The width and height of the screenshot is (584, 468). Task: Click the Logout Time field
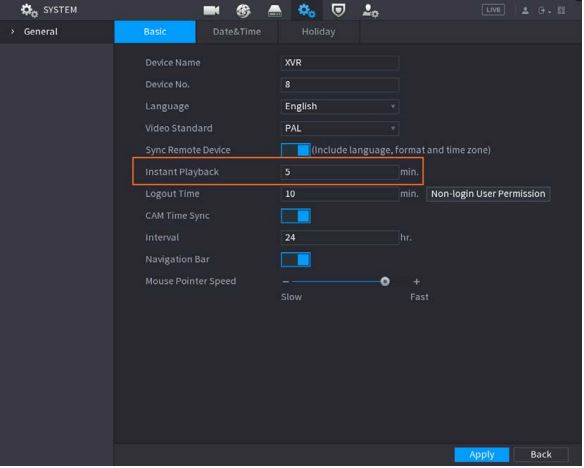pos(340,194)
